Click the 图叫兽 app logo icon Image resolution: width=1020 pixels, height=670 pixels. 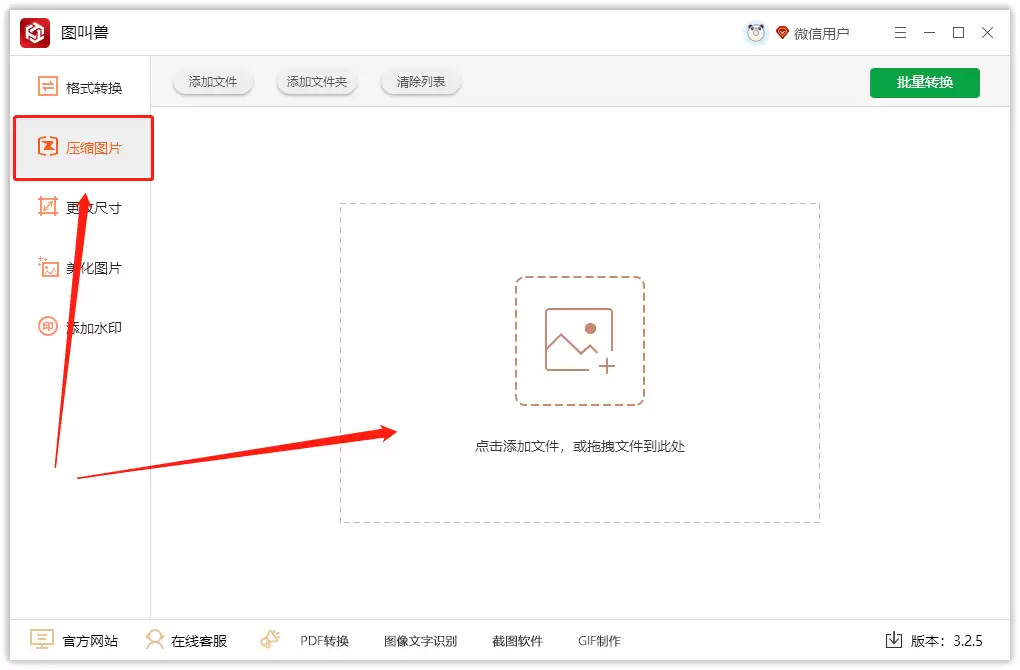[x=34, y=33]
